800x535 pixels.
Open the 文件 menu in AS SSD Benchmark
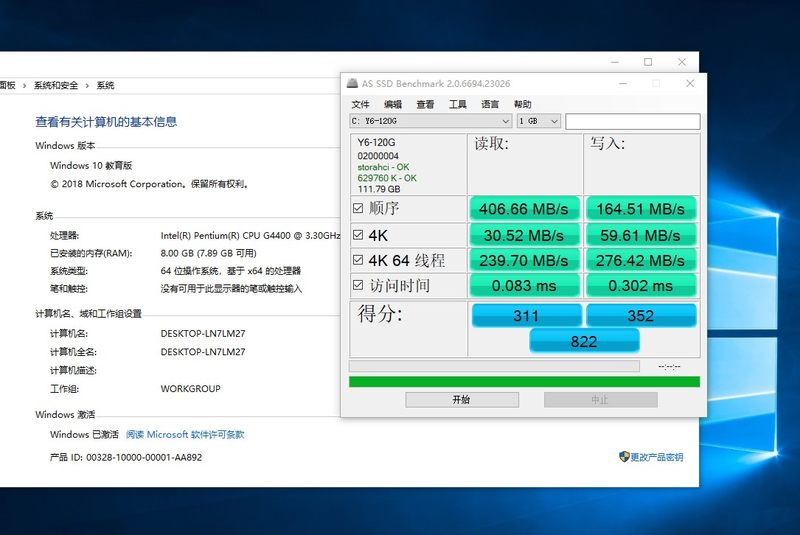360,104
